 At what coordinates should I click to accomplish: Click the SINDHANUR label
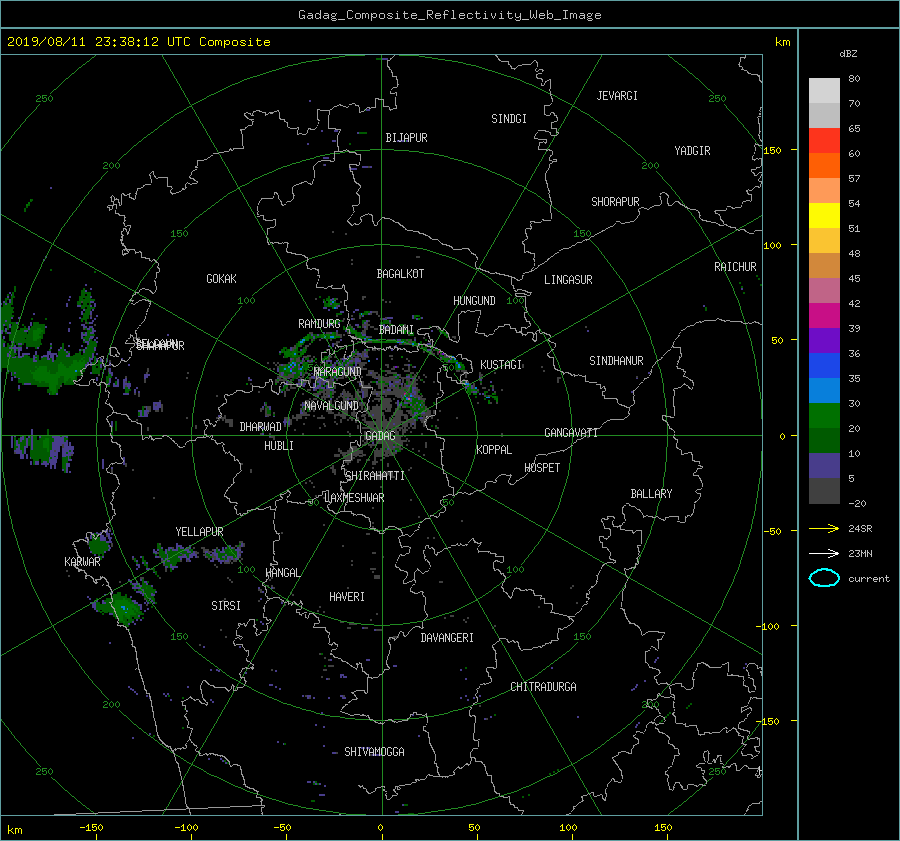click(x=616, y=361)
